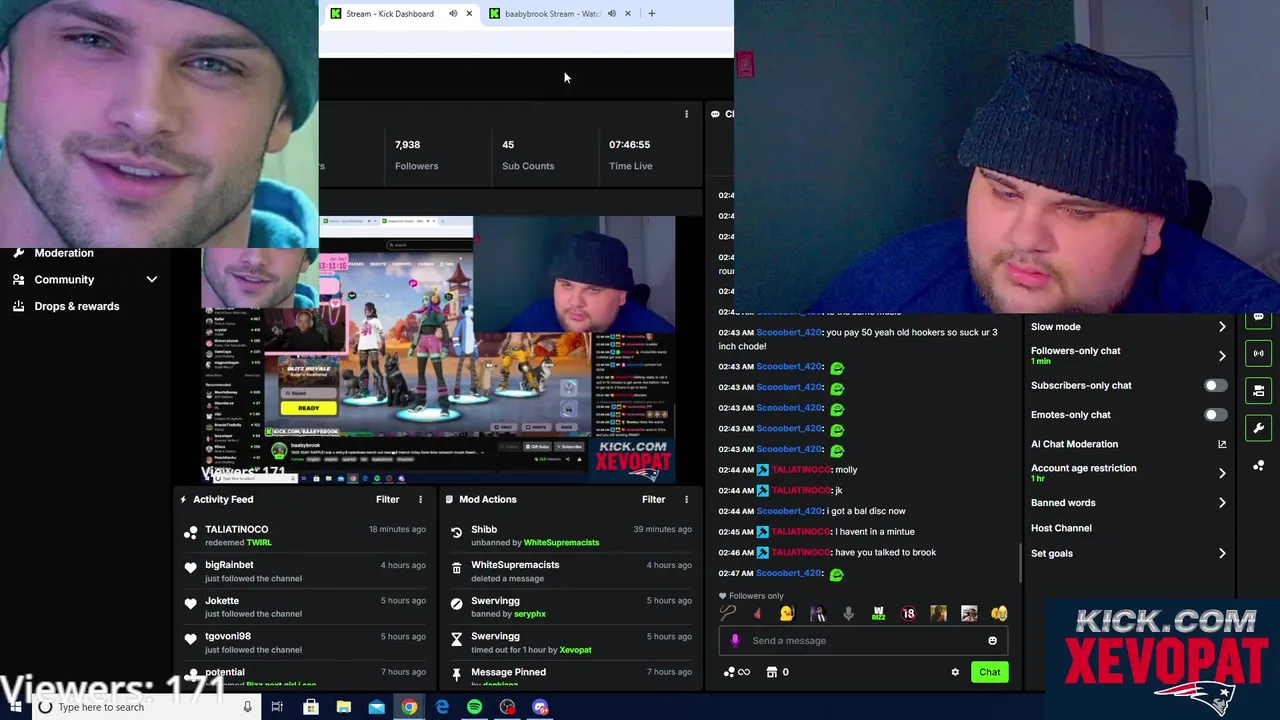
Task: Toggle Emotes-only chat switch
Action: coord(1215,414)
